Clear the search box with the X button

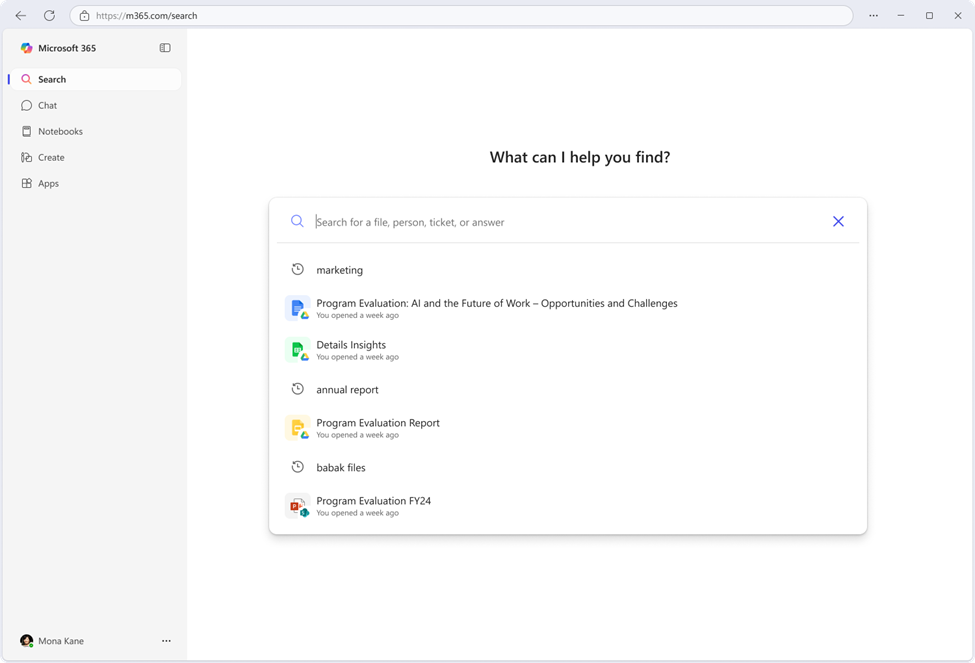[838, 221]
